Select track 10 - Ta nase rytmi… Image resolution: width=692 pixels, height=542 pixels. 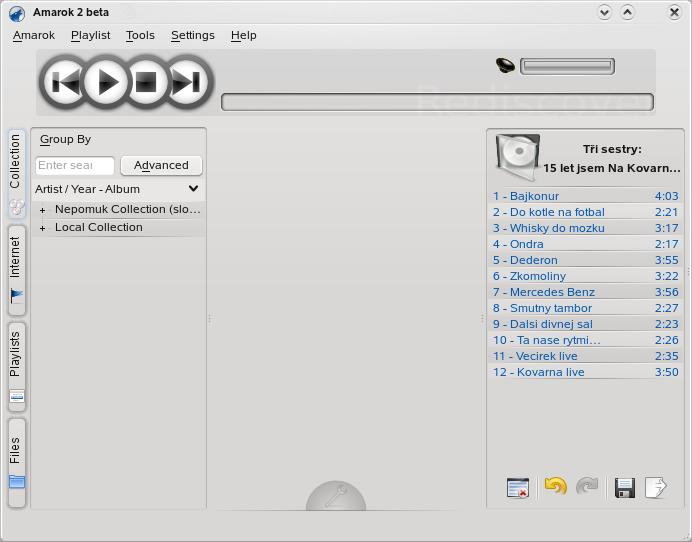tap(586, 340)
